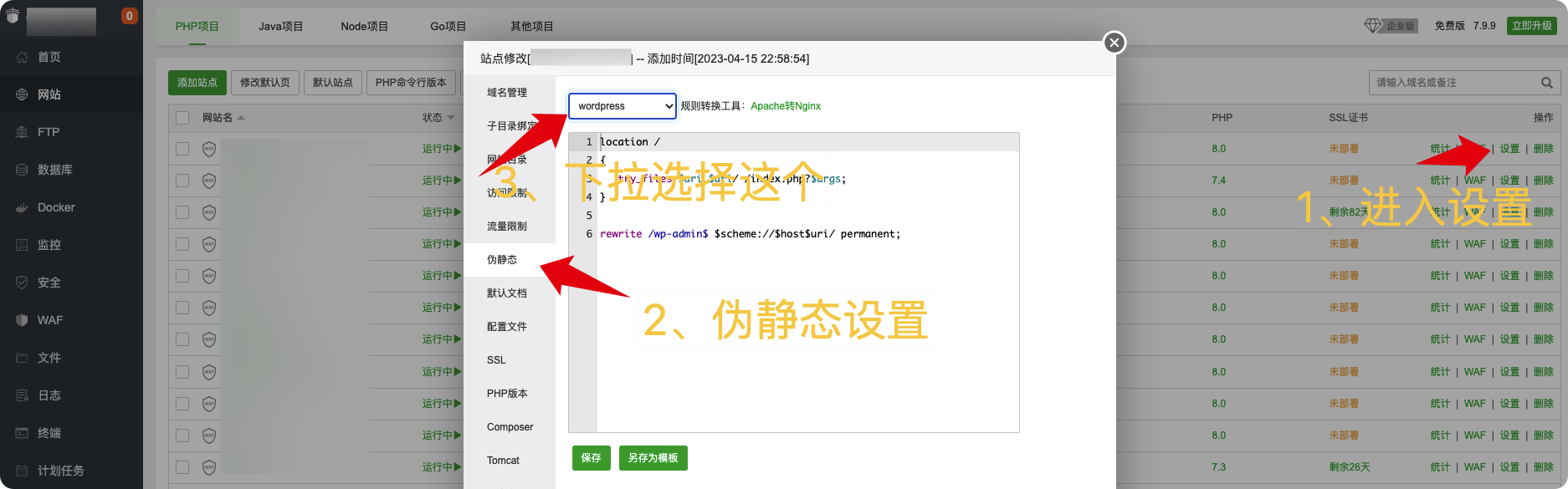The image size is (1568, 489).
Task: Click 剩余26天 SSL status text
Action: click(x=1350, y=467)
